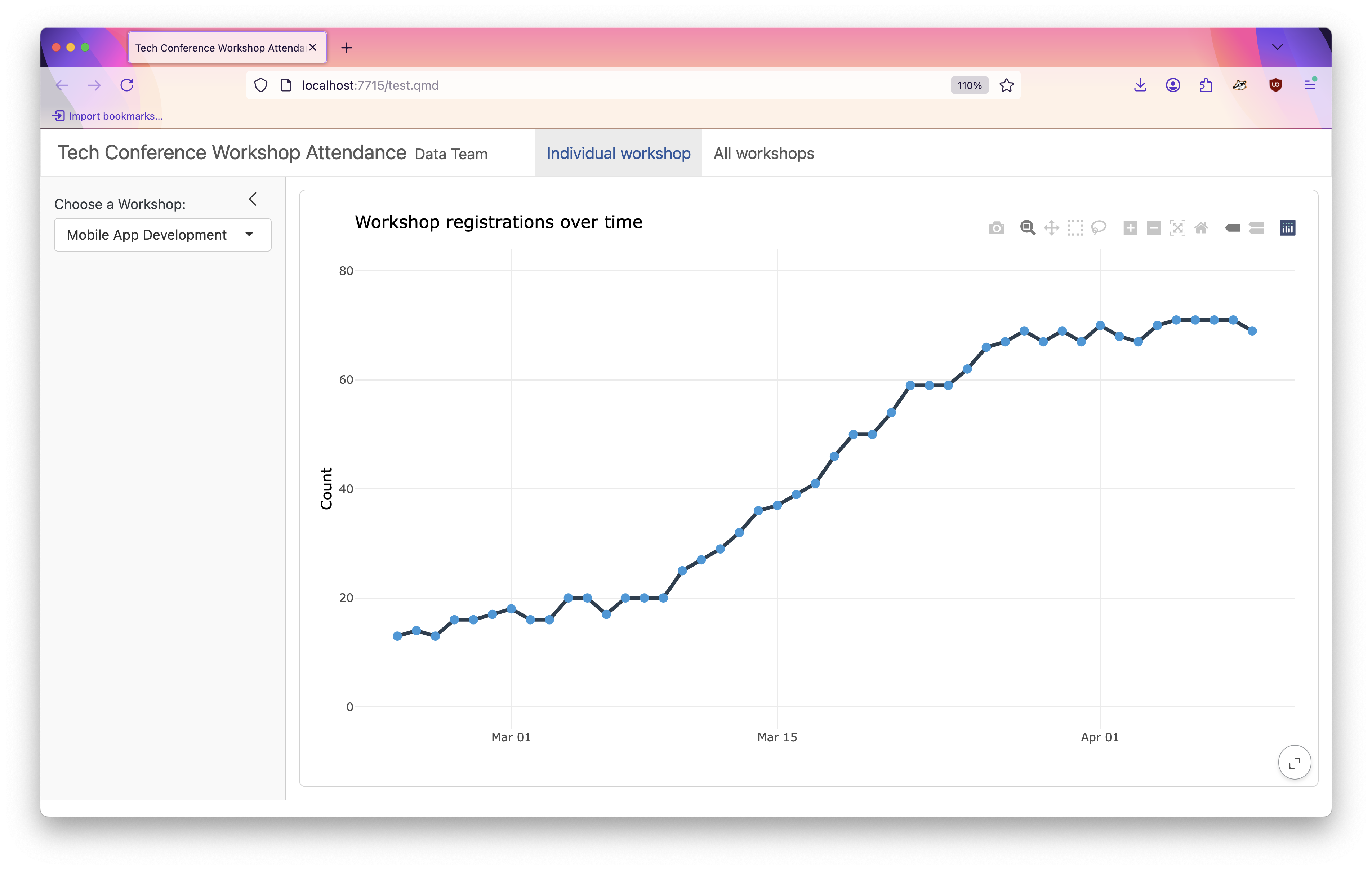Collapse the sidebar with the chevron

click(x=253, y=199)
